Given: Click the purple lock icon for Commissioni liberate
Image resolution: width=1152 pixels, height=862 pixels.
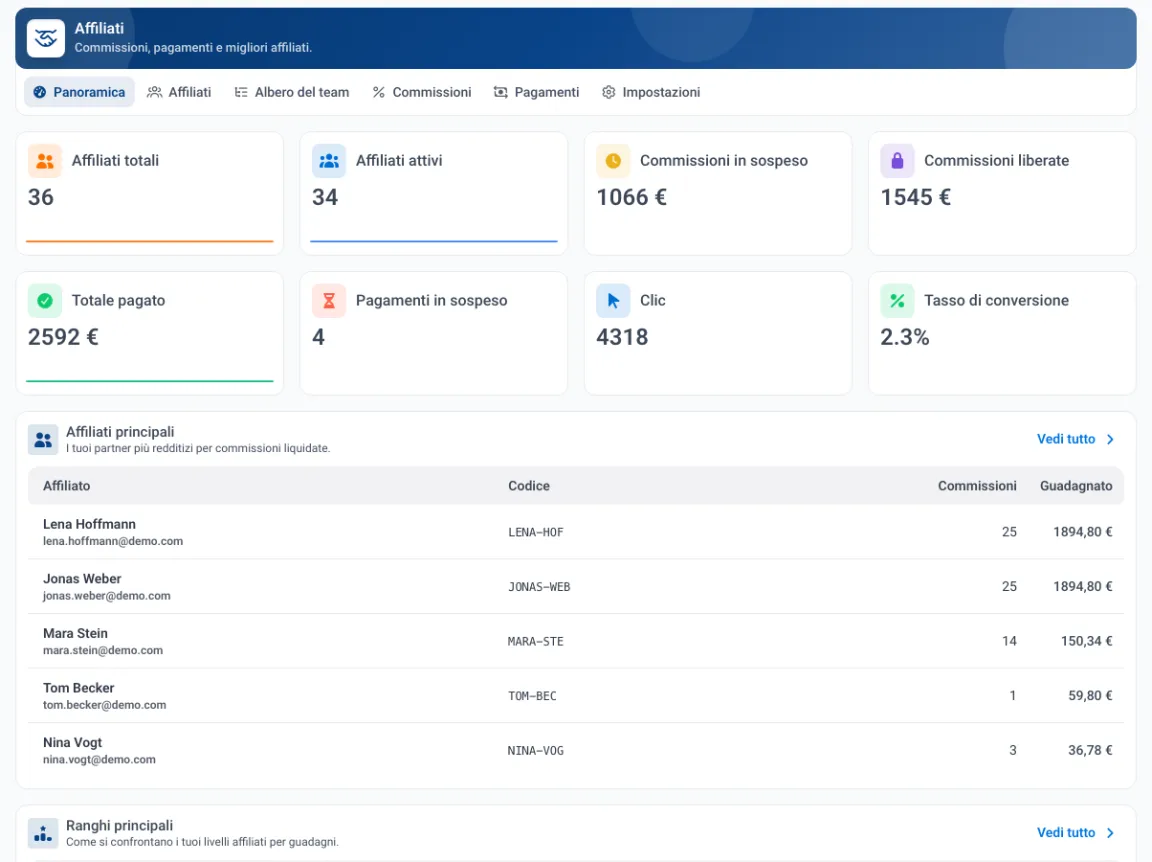Looking at the screenshot, I should pyautogui.click(x=897, y=161).
